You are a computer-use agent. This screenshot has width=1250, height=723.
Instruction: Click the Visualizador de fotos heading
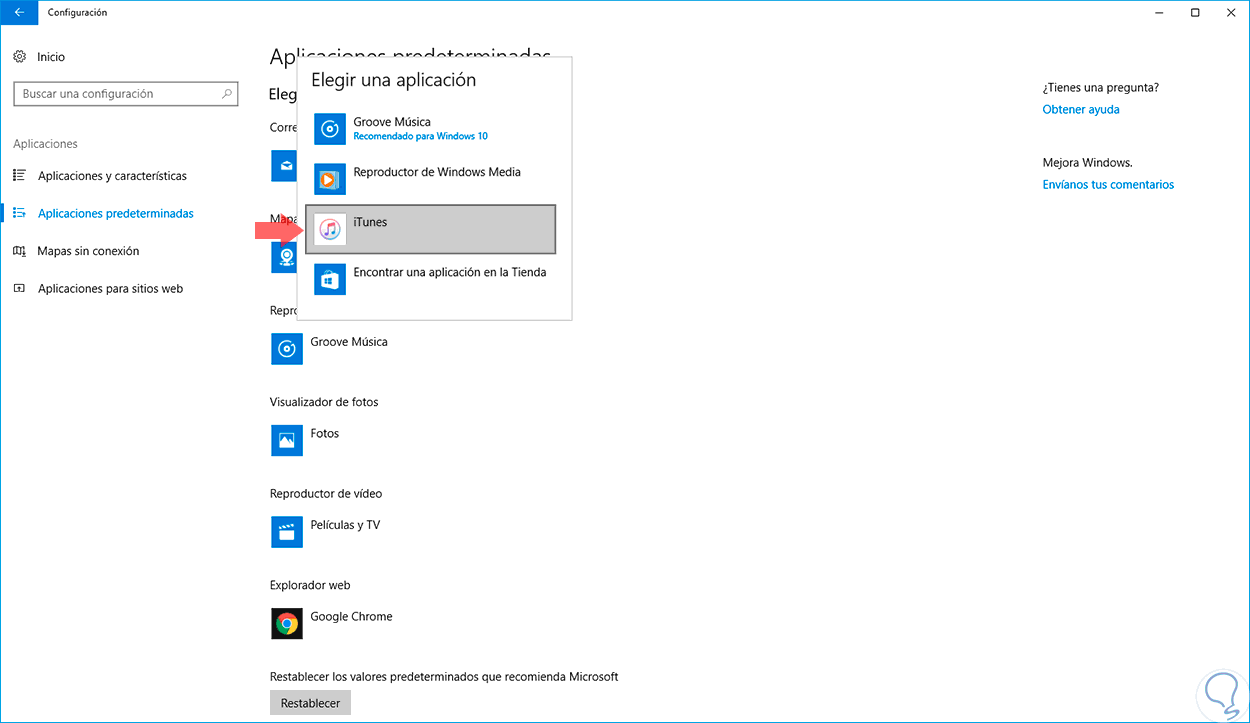click(x=324, y=402)
